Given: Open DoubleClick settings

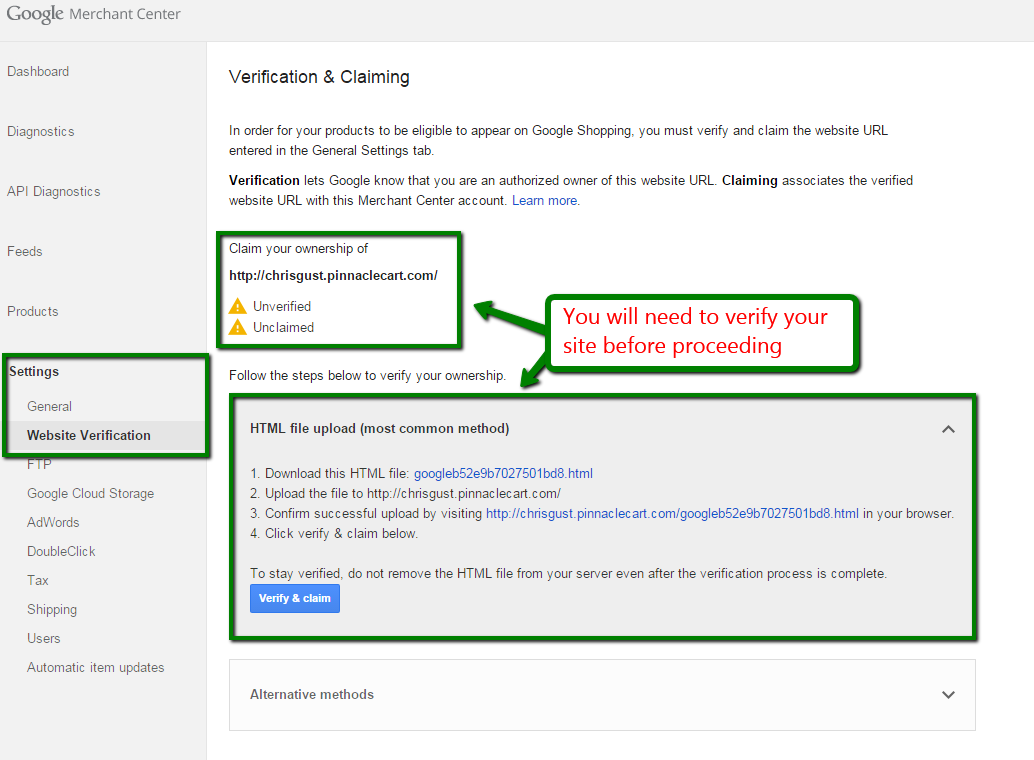Looking at the screenshot, I should [61, 552].
